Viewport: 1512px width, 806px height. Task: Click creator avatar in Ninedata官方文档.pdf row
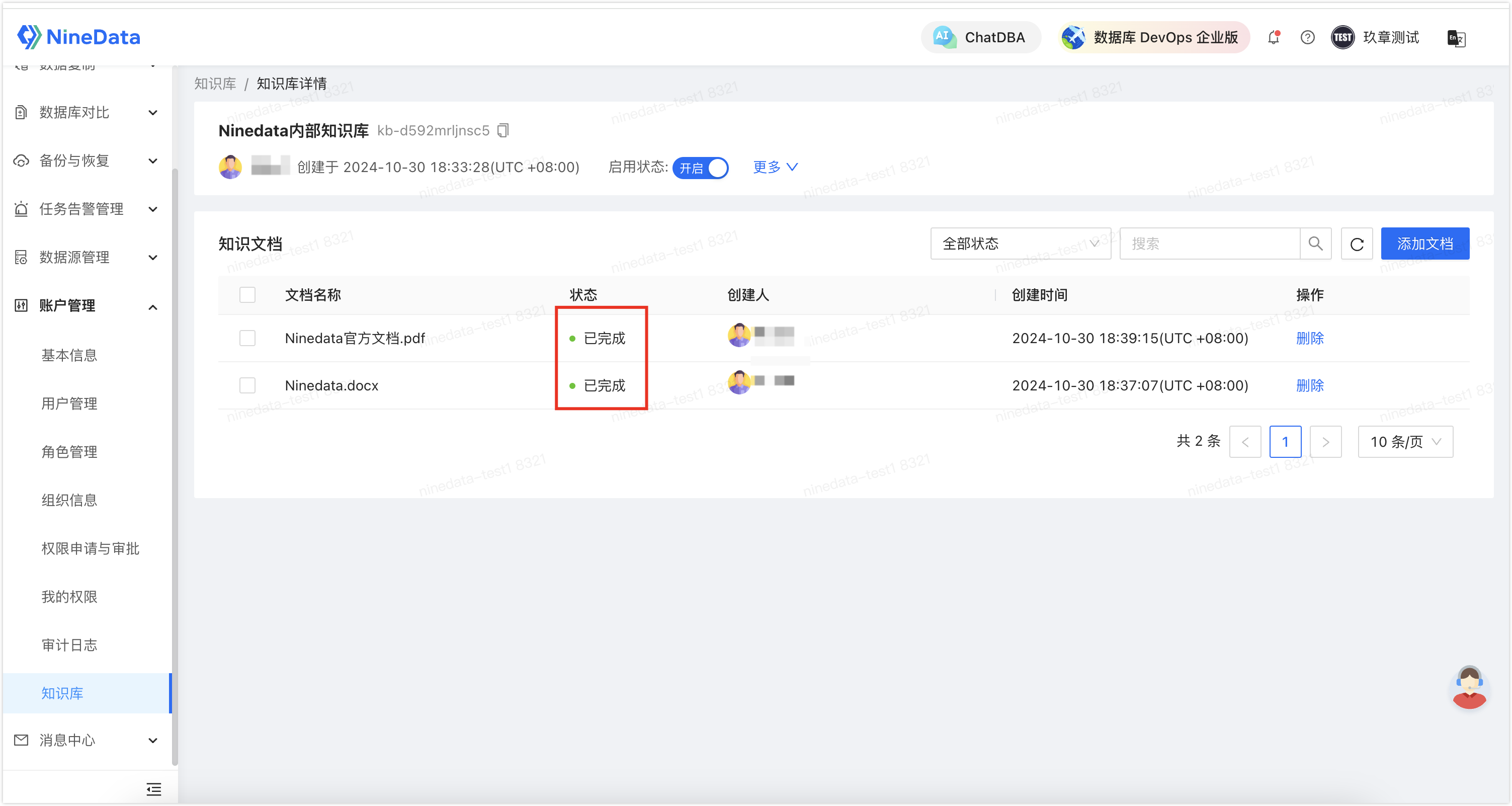pos(739,335)
